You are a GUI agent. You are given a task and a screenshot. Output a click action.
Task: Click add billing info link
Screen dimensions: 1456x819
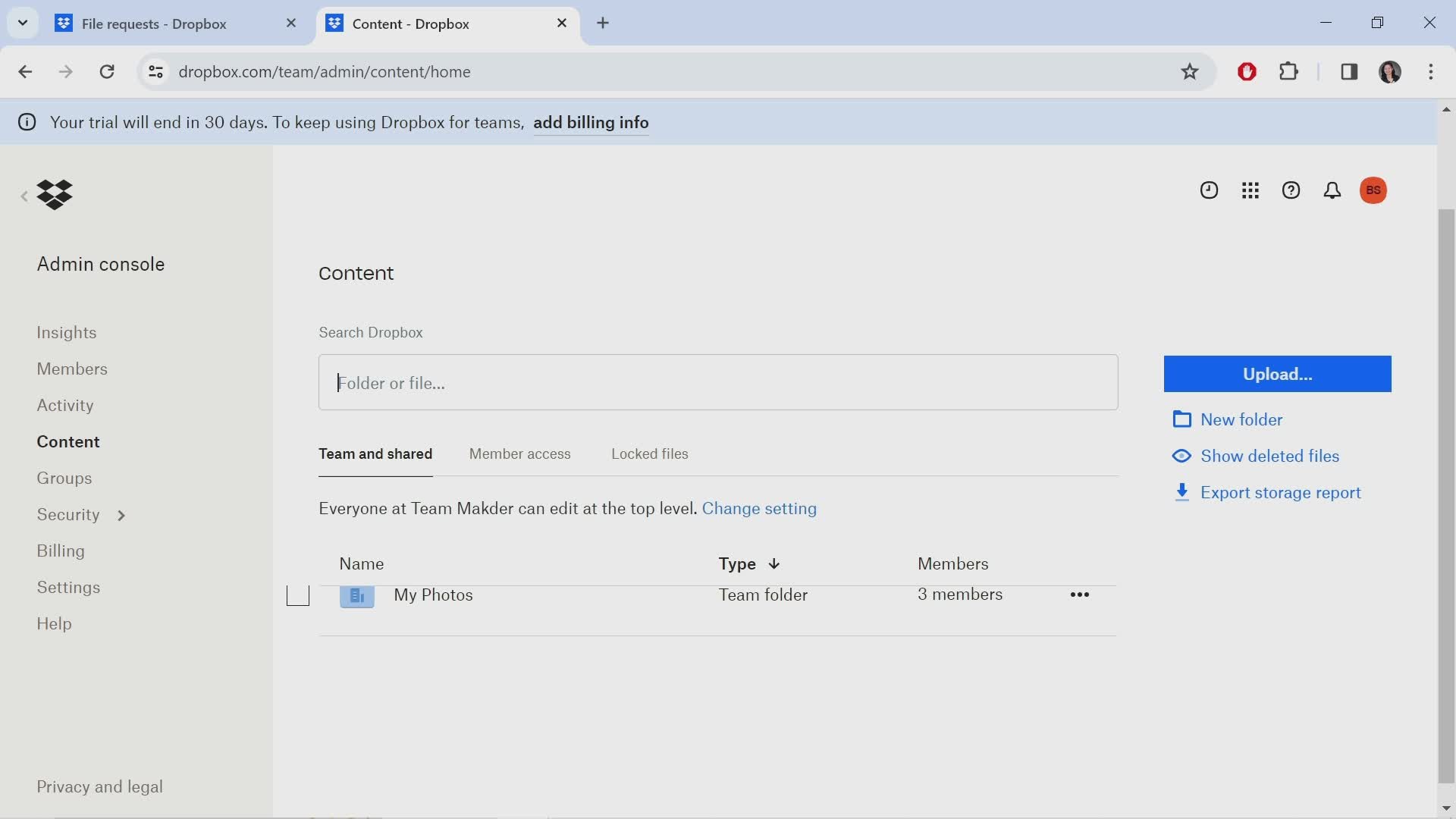pyautogui.click(x=590, y=122)
